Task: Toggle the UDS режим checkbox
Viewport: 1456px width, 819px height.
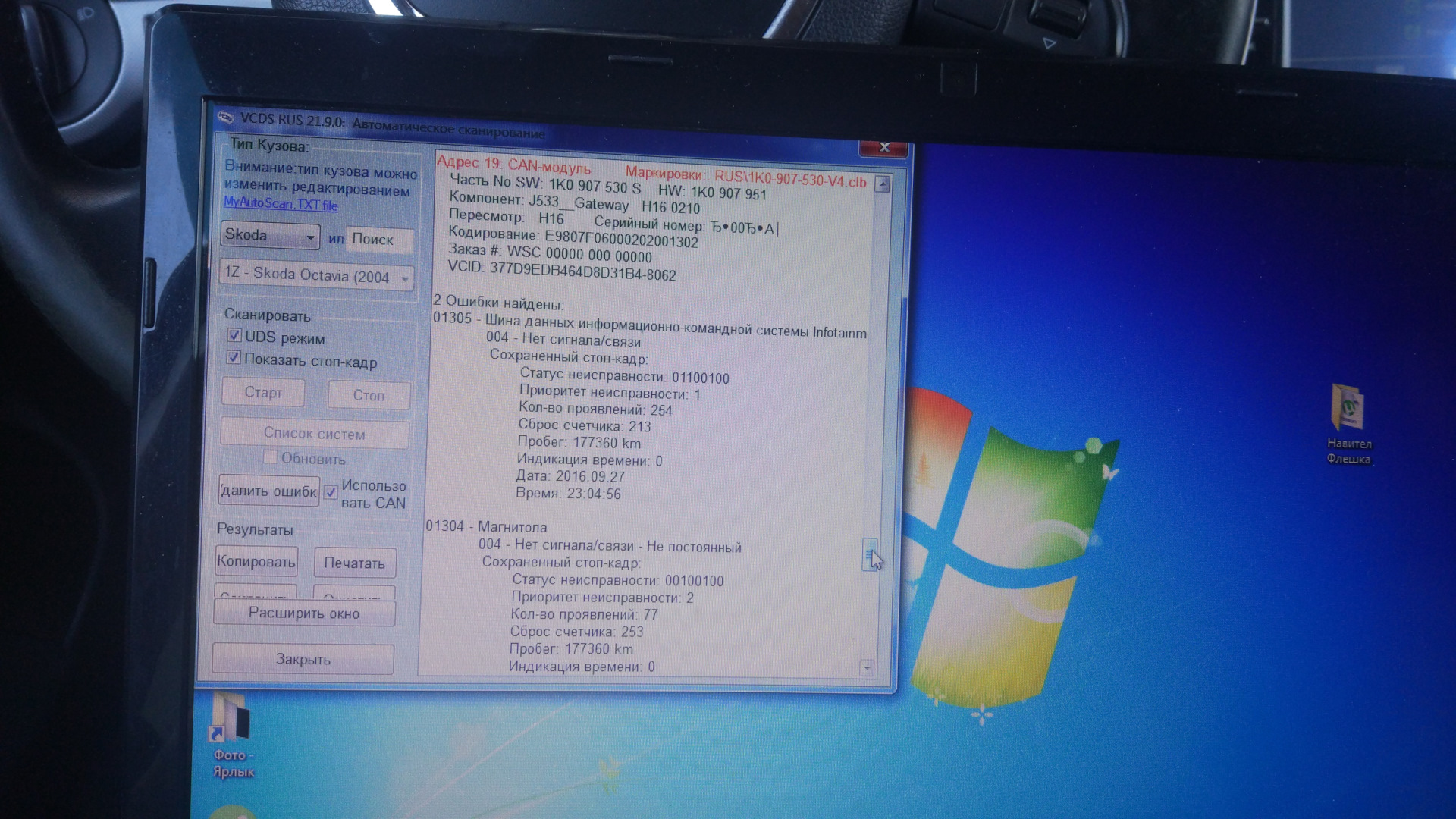Action: tap(234, 335)
